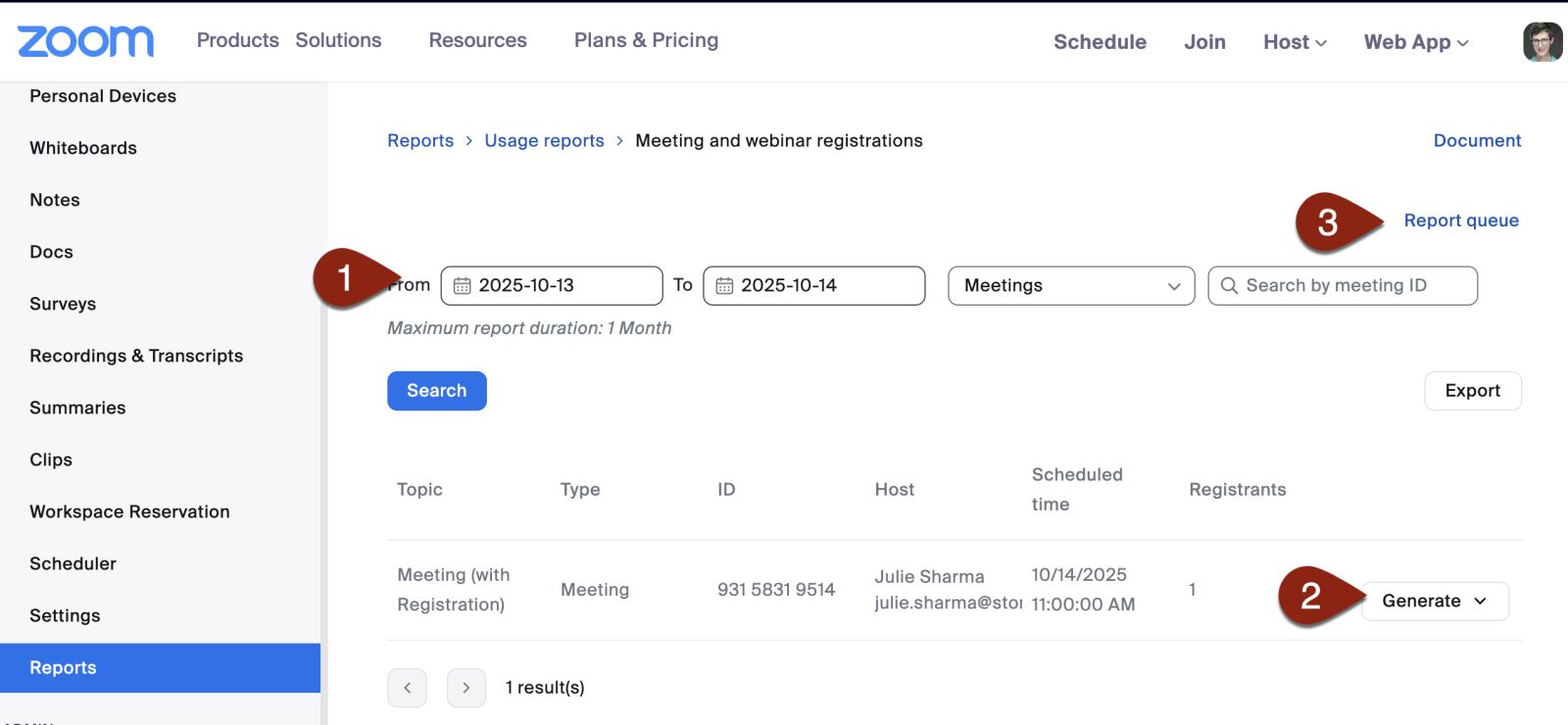The image size is (1568, 725).
Task: Click the calendar icon in To date field
Action: [x=724, y=286]
